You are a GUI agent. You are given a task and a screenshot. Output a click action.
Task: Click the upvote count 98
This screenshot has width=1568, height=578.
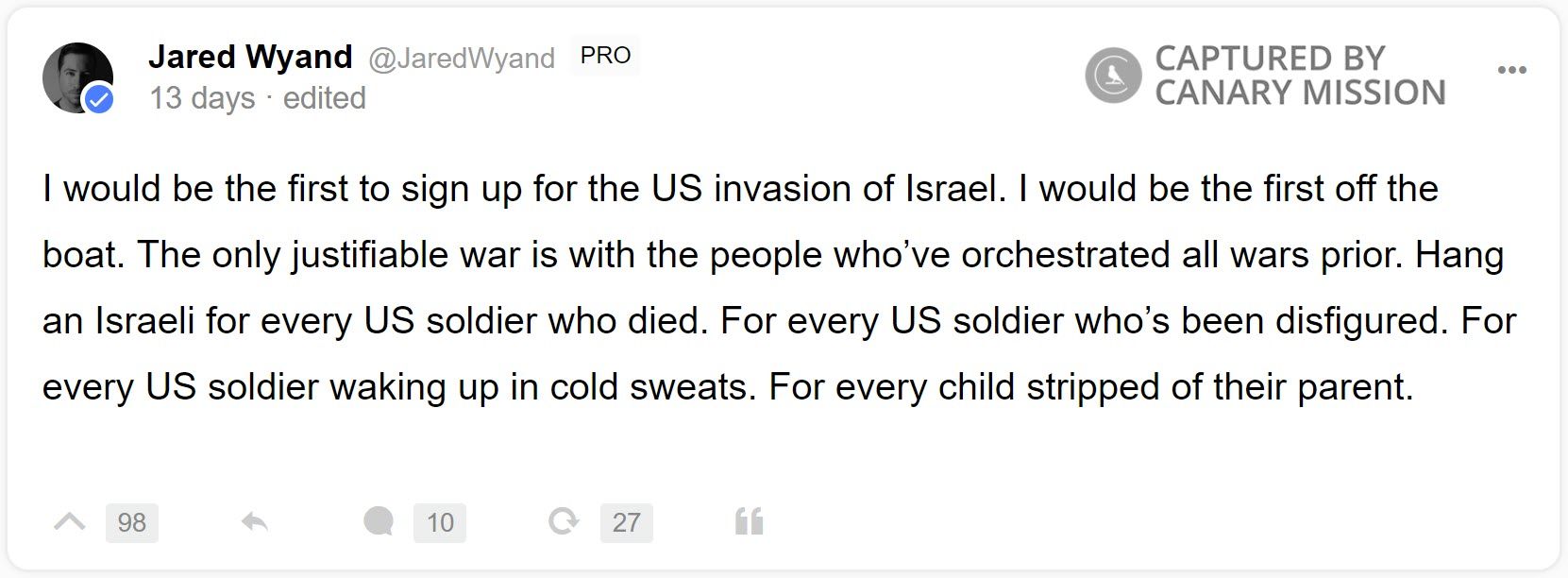click(x=131, y=522)
